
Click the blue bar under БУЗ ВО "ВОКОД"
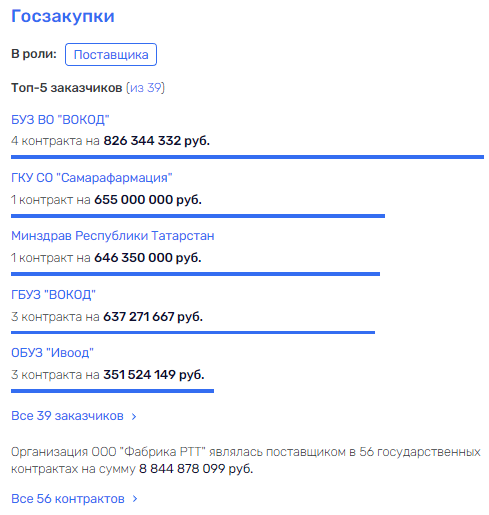point(247,157)
